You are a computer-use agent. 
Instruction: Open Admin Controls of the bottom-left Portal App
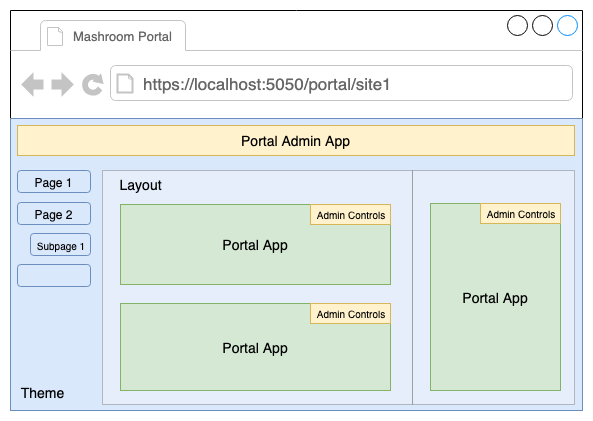pyautogui.click(x=351, y=314)
